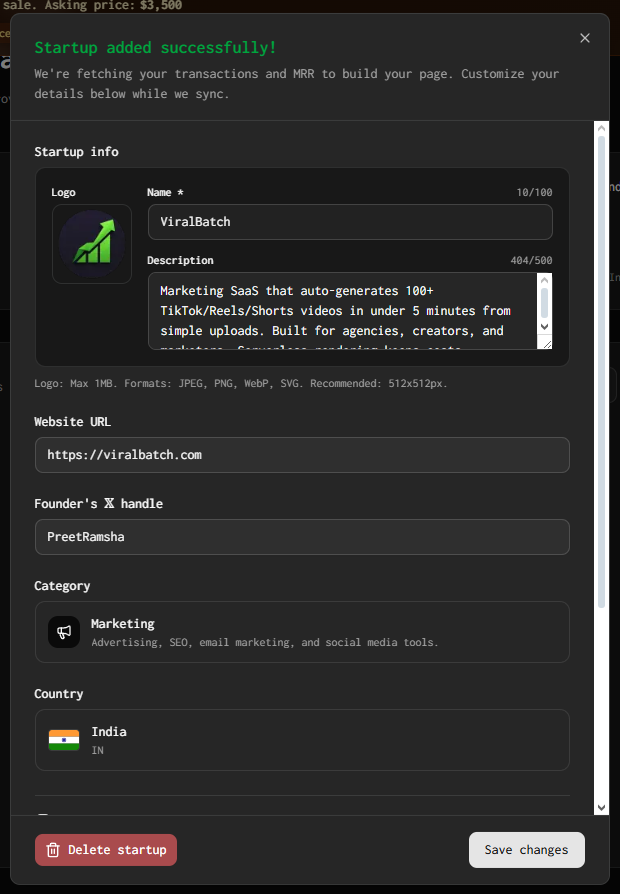Click the 'Advertising, SEO, email marketing' subtitle
Viewport: 620px width, 894px height.
pos(265,643)
